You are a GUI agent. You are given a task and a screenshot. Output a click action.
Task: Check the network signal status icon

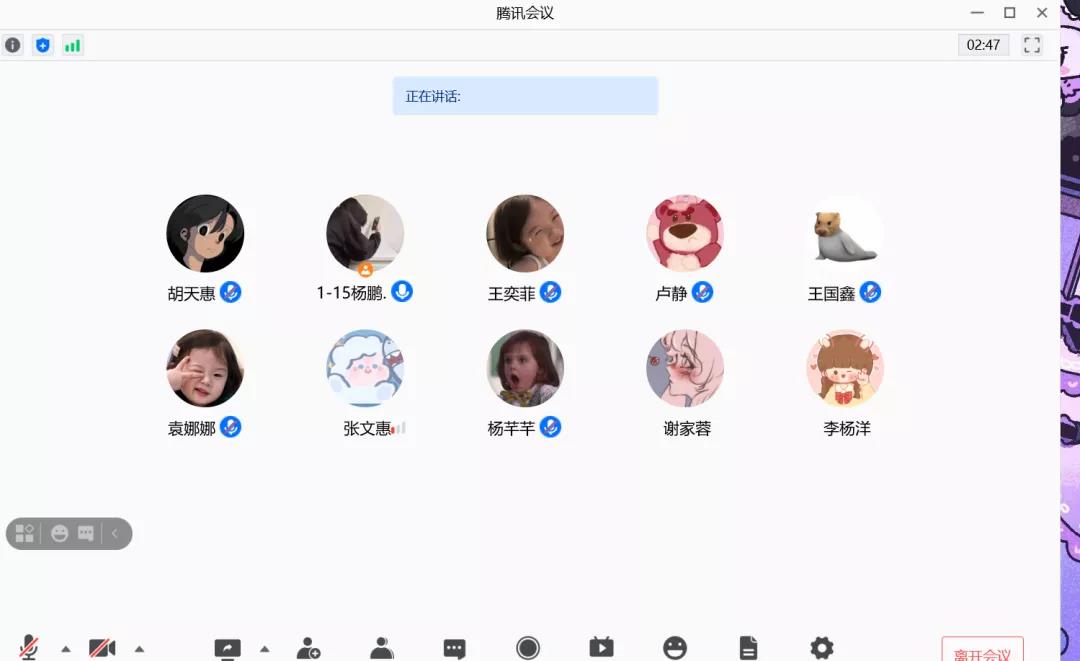72,45
